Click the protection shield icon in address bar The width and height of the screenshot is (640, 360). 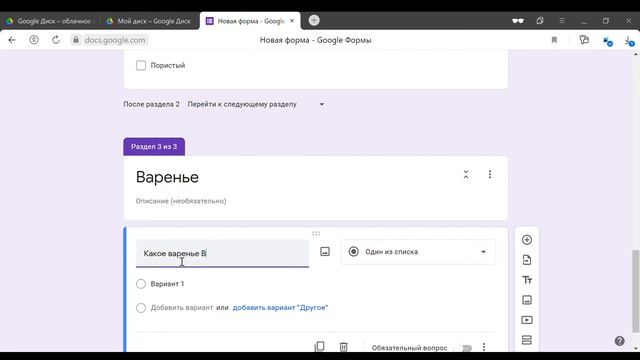(34, 40)
